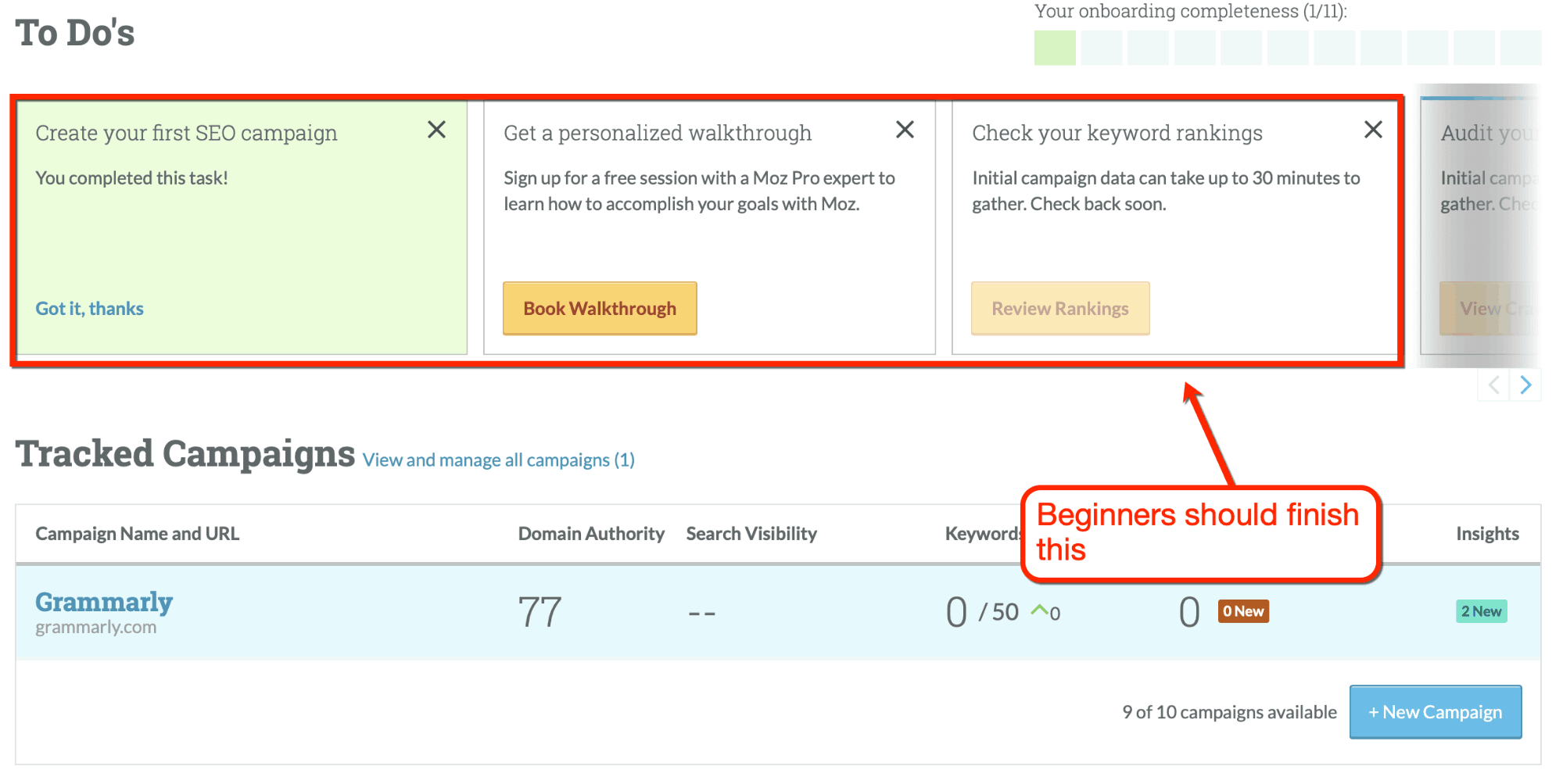Click the 'Book Walkthrough' button

tap(599, 308)
